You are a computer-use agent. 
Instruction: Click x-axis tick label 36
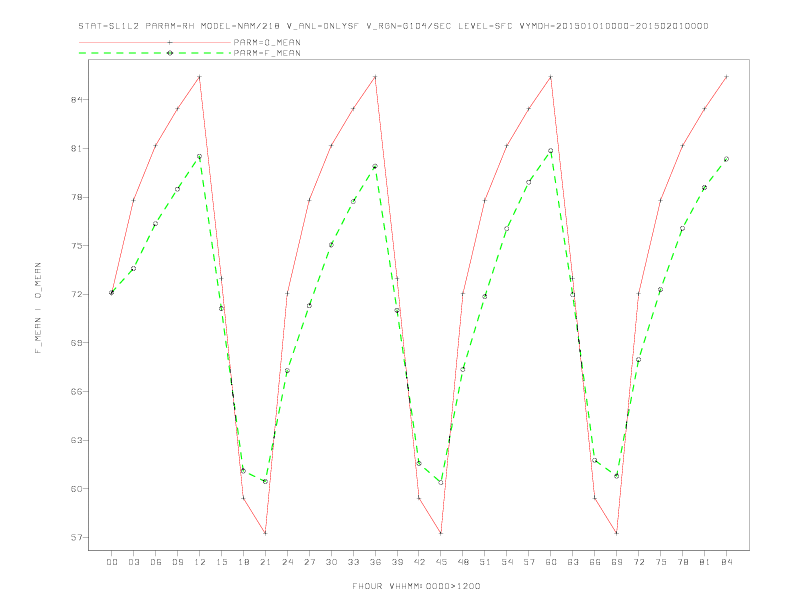(375, 562)
